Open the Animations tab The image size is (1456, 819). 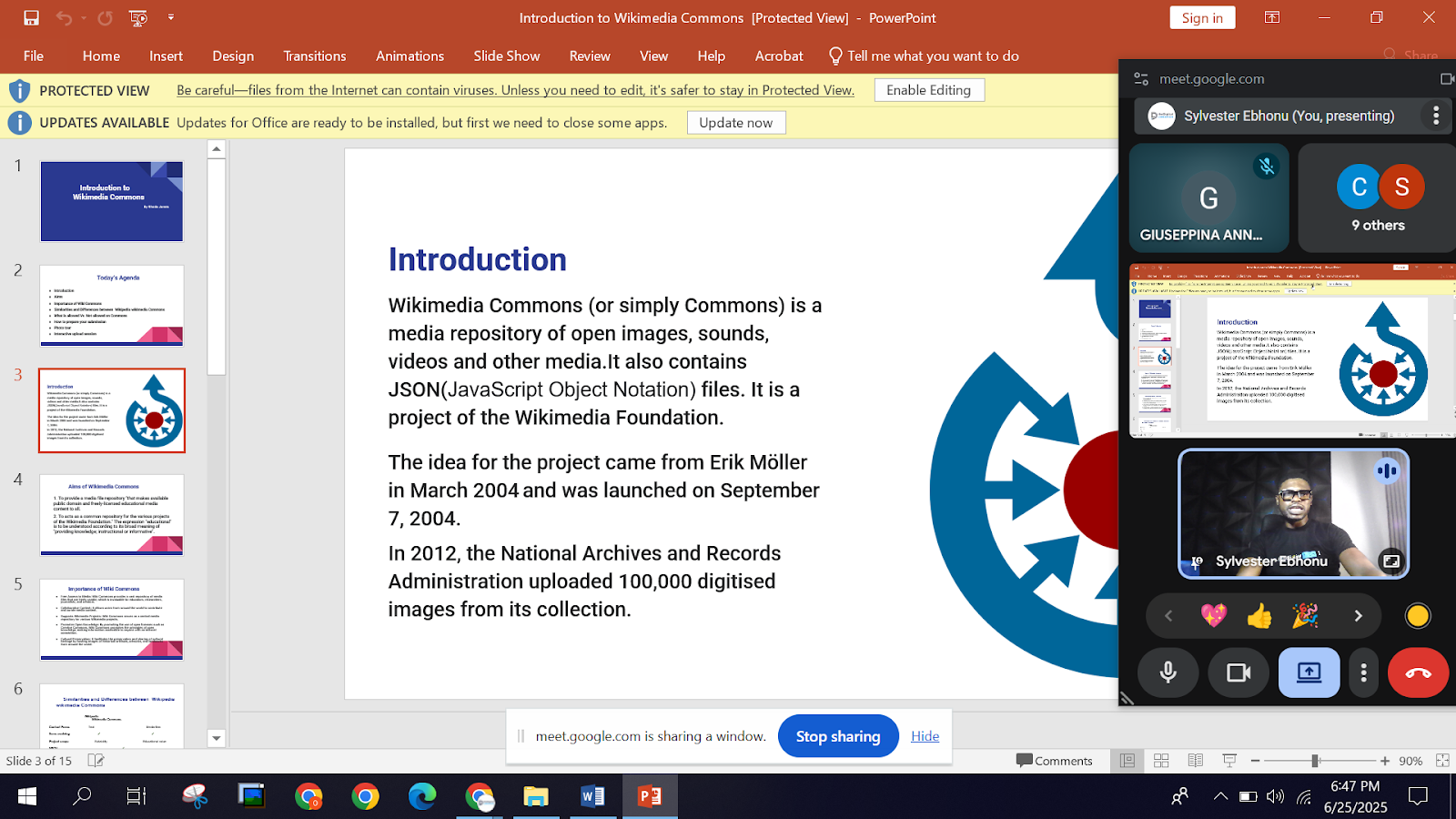click(409, 56)
